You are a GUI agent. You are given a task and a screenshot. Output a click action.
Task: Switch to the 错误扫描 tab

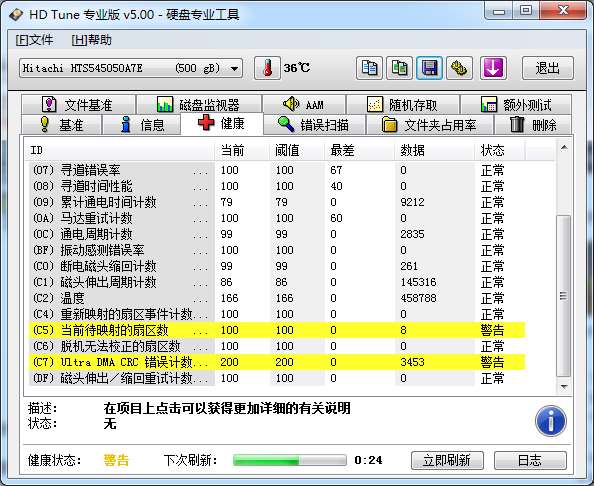[x=314, y=125]
